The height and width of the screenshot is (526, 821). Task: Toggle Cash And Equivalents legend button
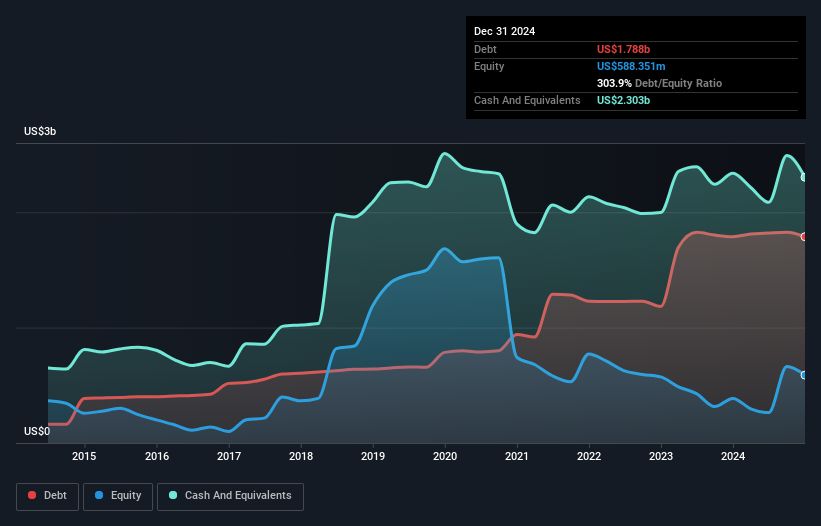pos(230,496)
